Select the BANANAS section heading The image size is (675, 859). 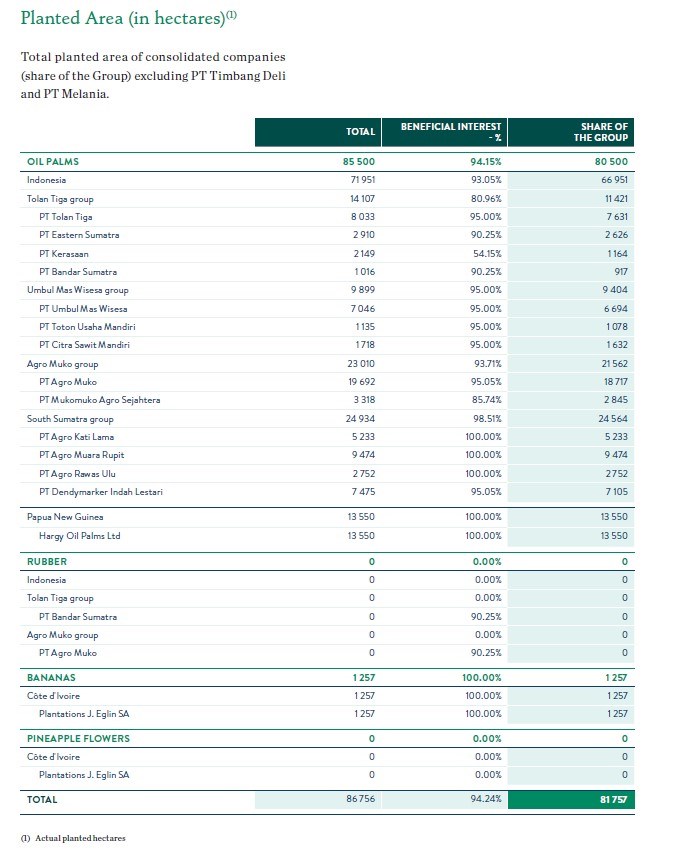click(52, 678)
